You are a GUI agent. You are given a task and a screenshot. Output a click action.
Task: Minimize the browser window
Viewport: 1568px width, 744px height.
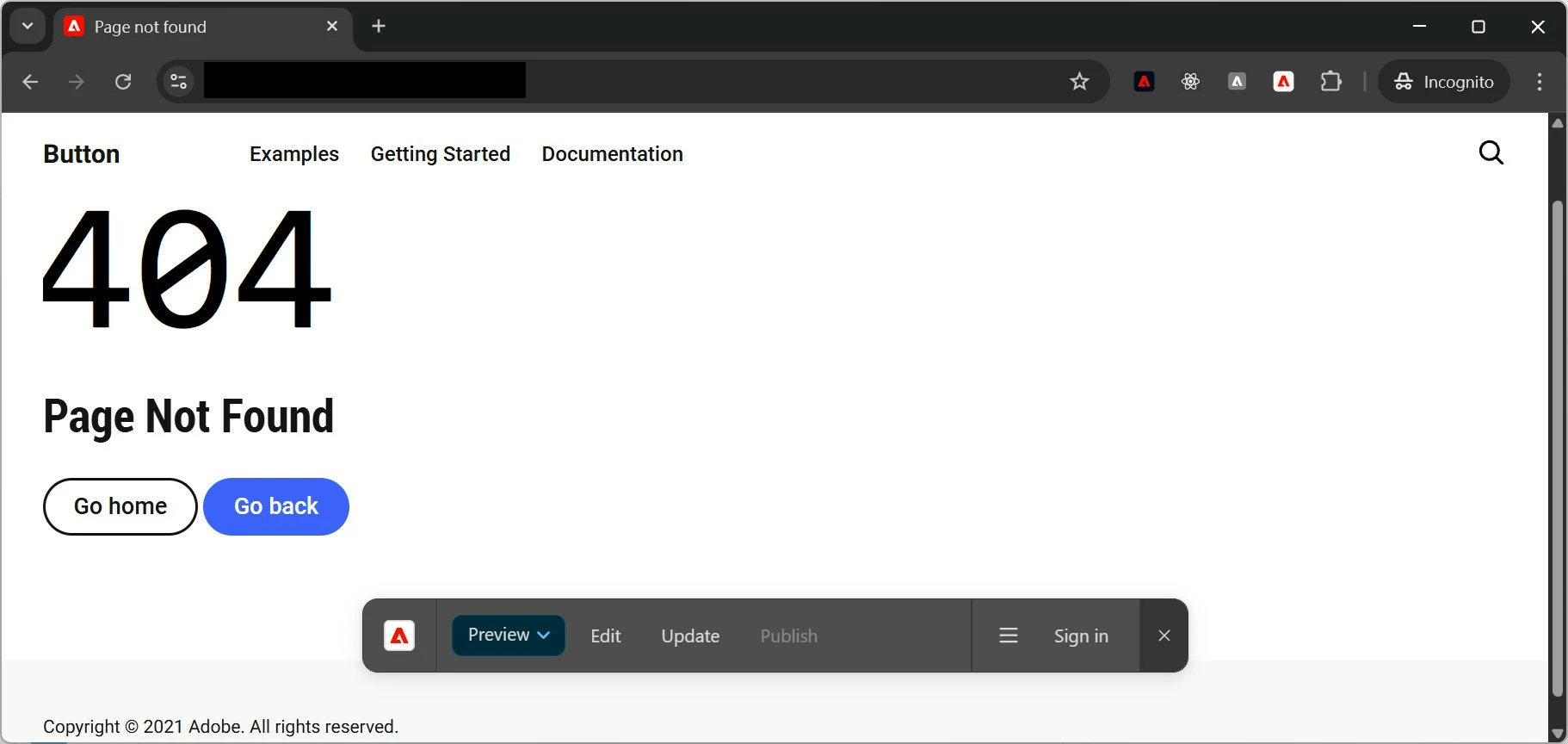click(x=1420, y=27)
